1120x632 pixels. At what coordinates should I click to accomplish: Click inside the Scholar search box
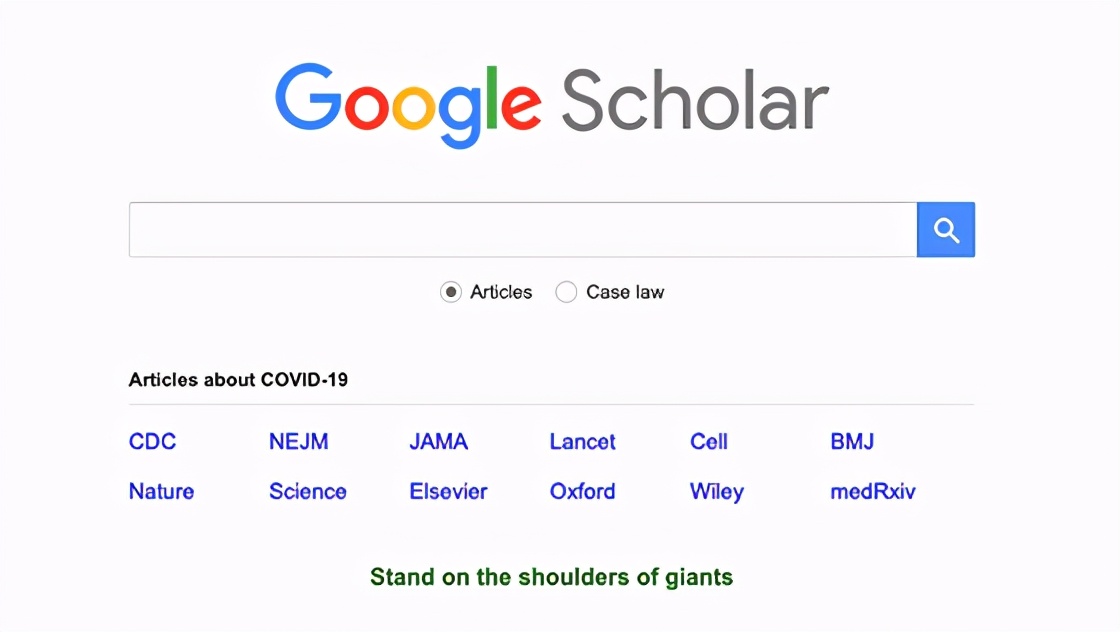click(x=522, y=230)
